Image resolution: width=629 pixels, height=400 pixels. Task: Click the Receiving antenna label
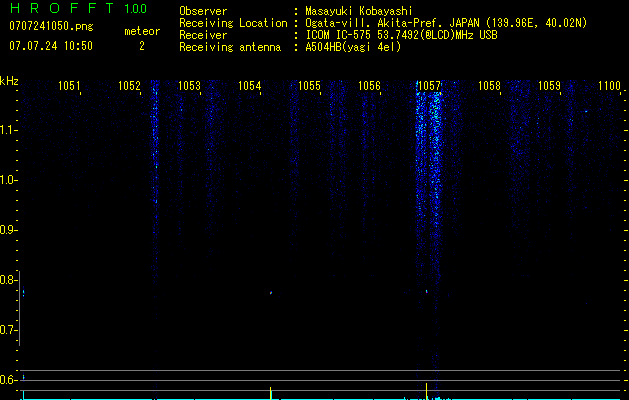230,47
